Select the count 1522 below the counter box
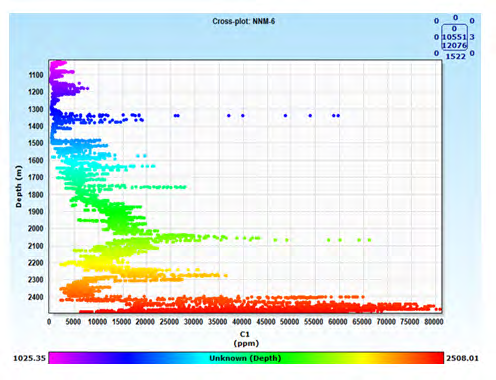 point(455,56)
